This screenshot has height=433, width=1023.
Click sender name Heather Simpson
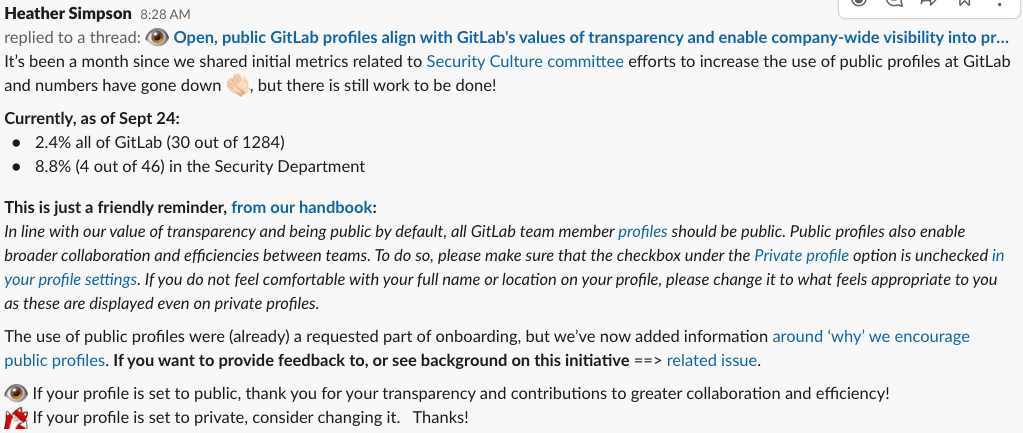(x=68, y=14)
